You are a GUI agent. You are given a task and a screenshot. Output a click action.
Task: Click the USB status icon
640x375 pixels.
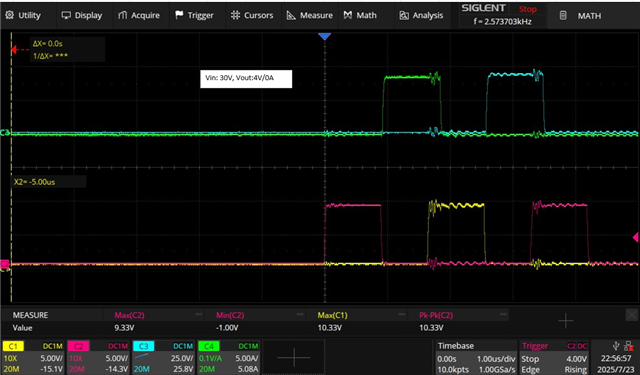[x=616, y=346]
